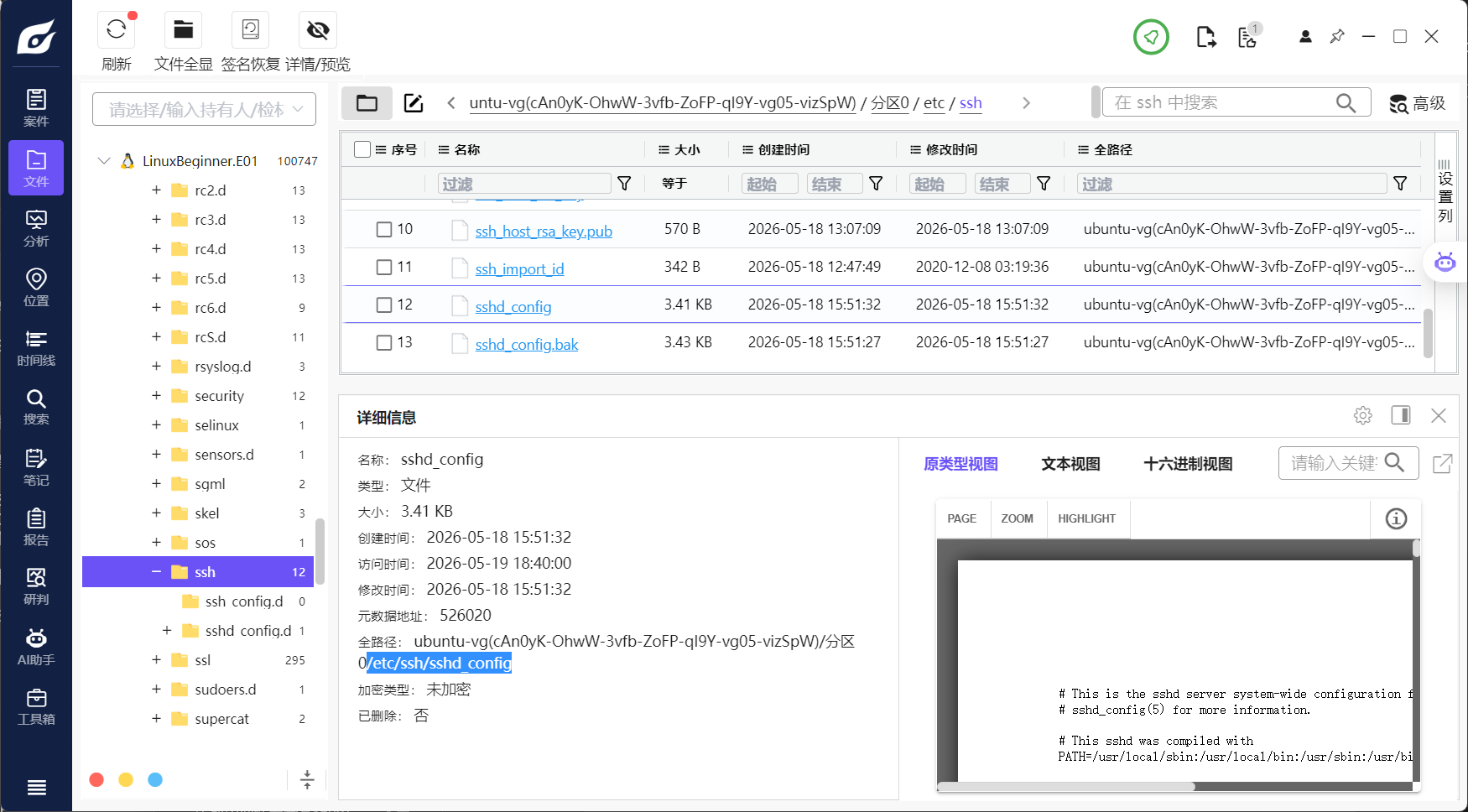Open the sshd_config.bak file link

pos(527,344)
